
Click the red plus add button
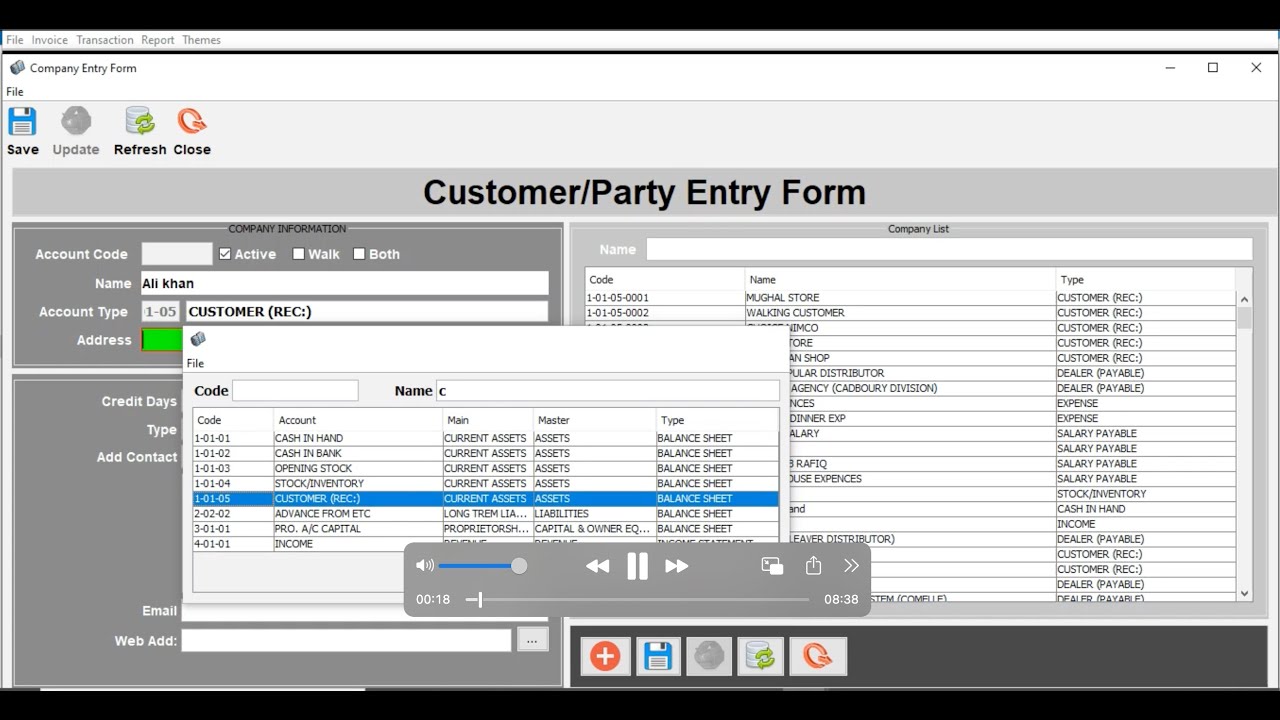coord(605,656)
